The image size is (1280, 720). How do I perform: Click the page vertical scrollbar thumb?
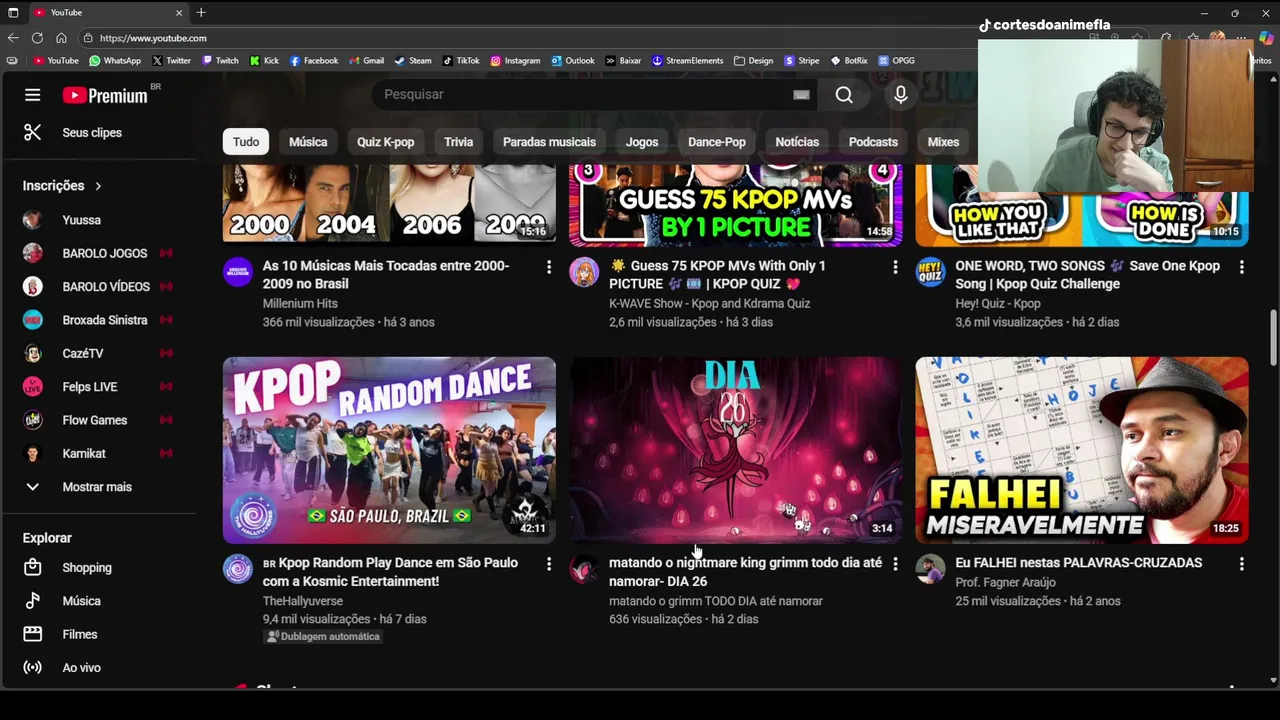[x=1273, y=338]
